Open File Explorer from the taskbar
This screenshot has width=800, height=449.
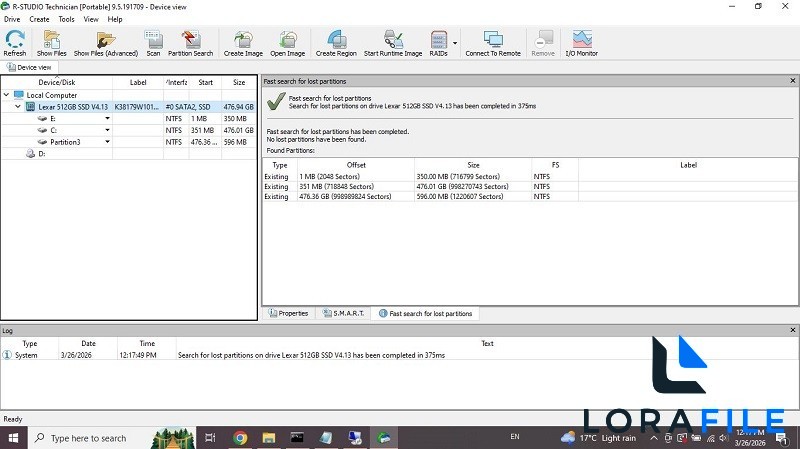tap(268, 438)
